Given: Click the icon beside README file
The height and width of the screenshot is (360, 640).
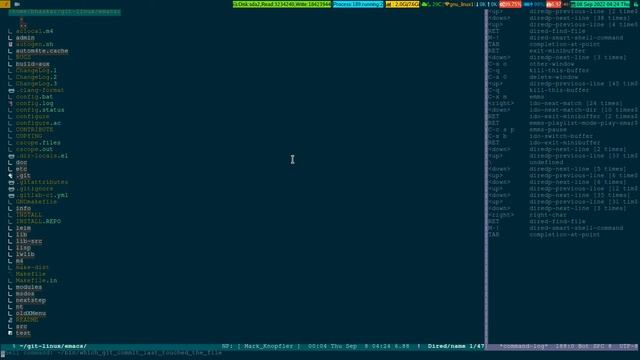Looking at the screenshot, I should (x=11, y=320).
